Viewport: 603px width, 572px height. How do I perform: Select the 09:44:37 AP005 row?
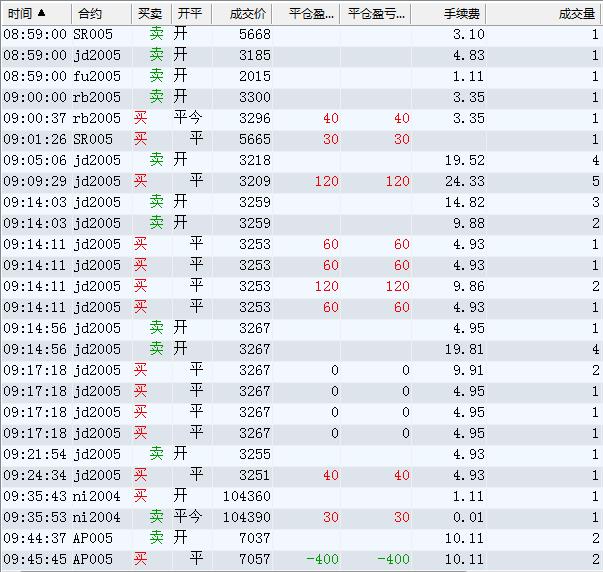coord(302,538)
